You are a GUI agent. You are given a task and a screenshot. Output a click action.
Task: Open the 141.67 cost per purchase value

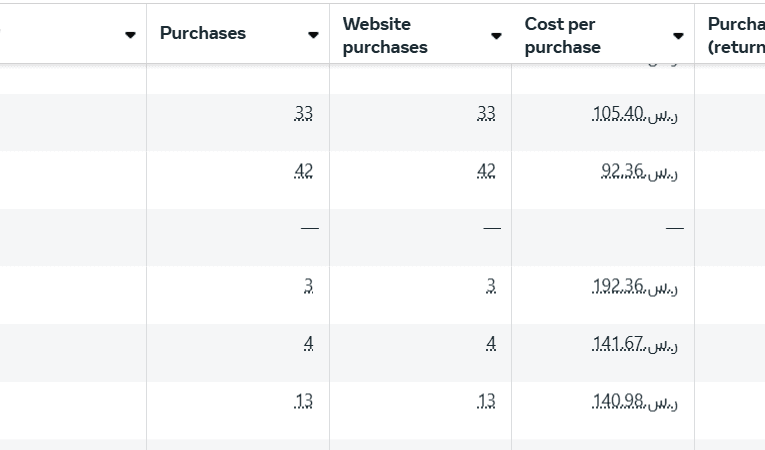coord(635,344)
